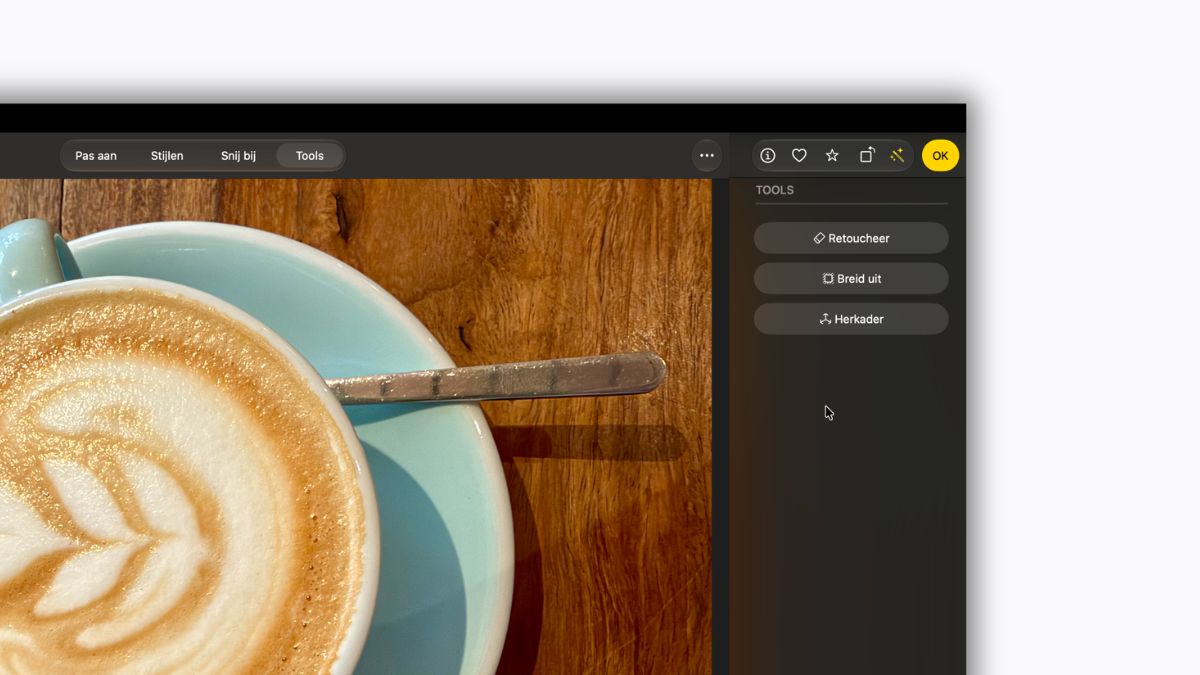Select the Snij bij tab
This screenshot has width=1200, height=675.
(x=238, y=156)
